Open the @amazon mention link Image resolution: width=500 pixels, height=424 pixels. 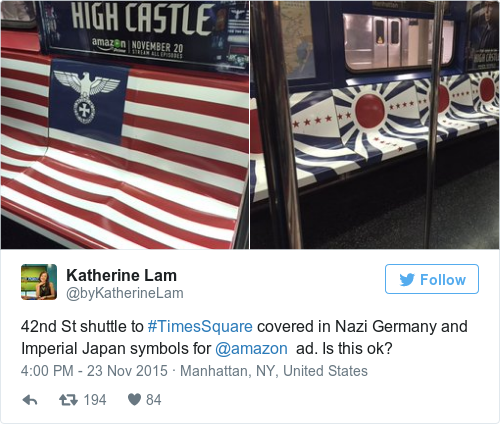tap(251, 349)
